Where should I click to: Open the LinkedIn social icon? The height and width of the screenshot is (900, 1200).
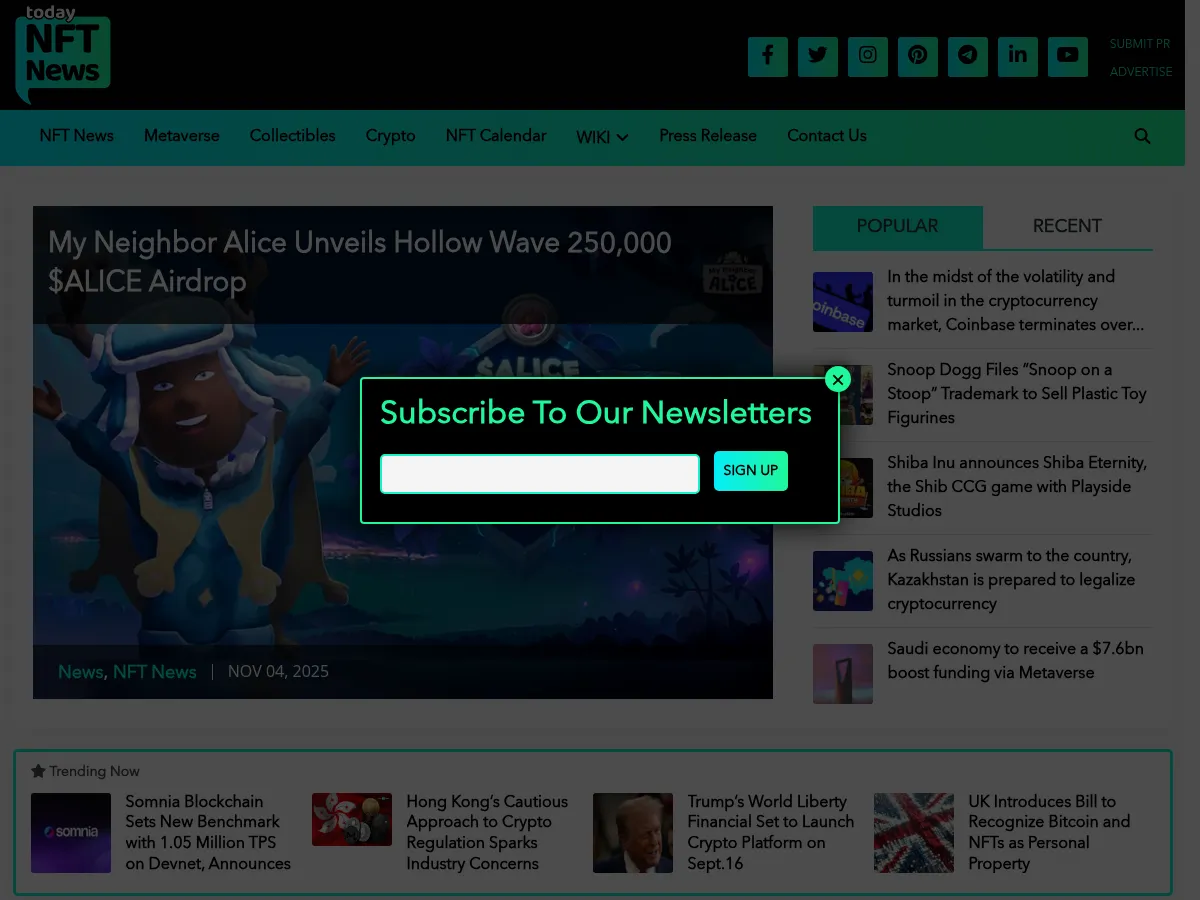coord(1017,56)
